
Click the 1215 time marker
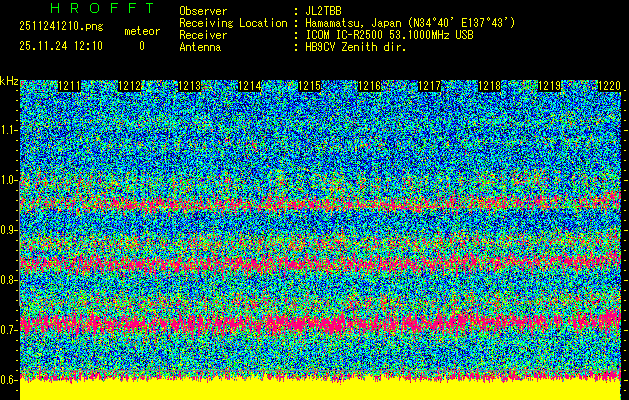[x=311, y=87]
